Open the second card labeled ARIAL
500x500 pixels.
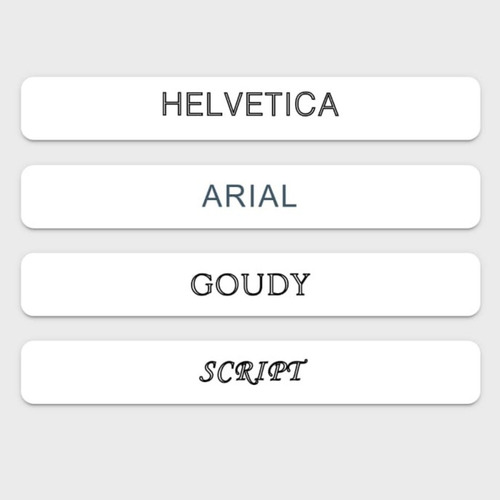(250, 196)
